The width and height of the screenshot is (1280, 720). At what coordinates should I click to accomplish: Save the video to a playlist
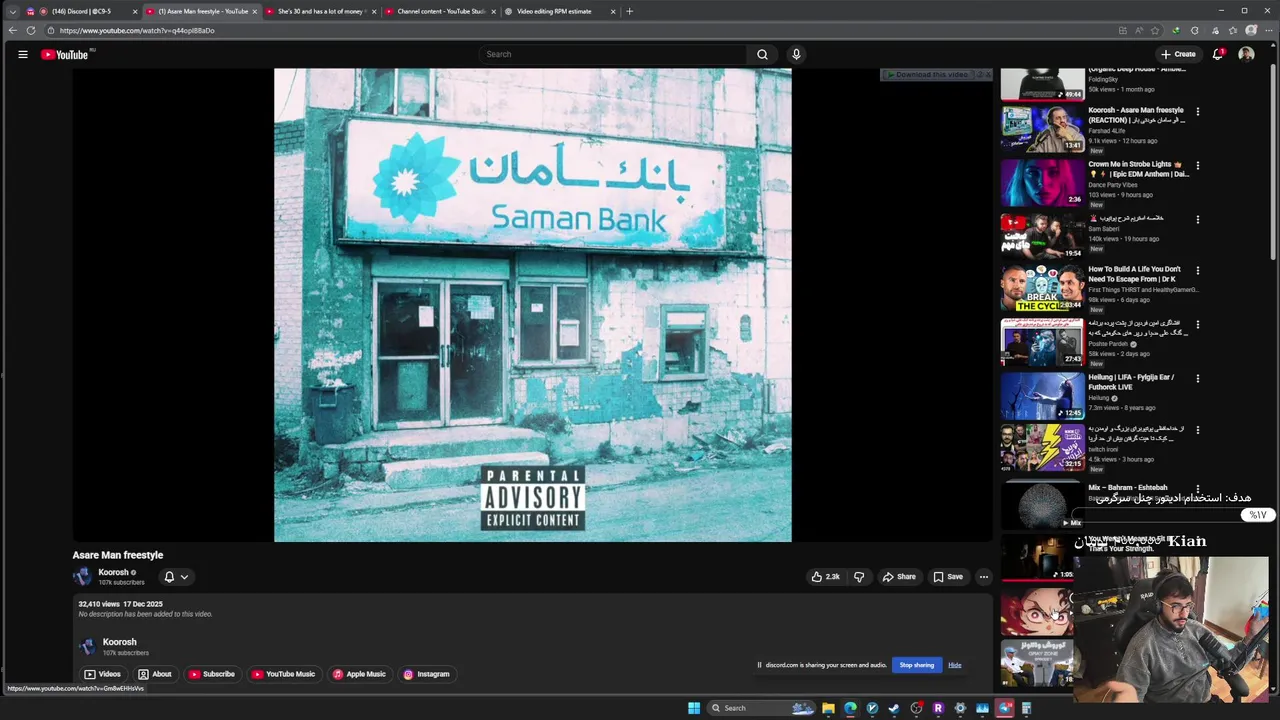coord(947,576)
